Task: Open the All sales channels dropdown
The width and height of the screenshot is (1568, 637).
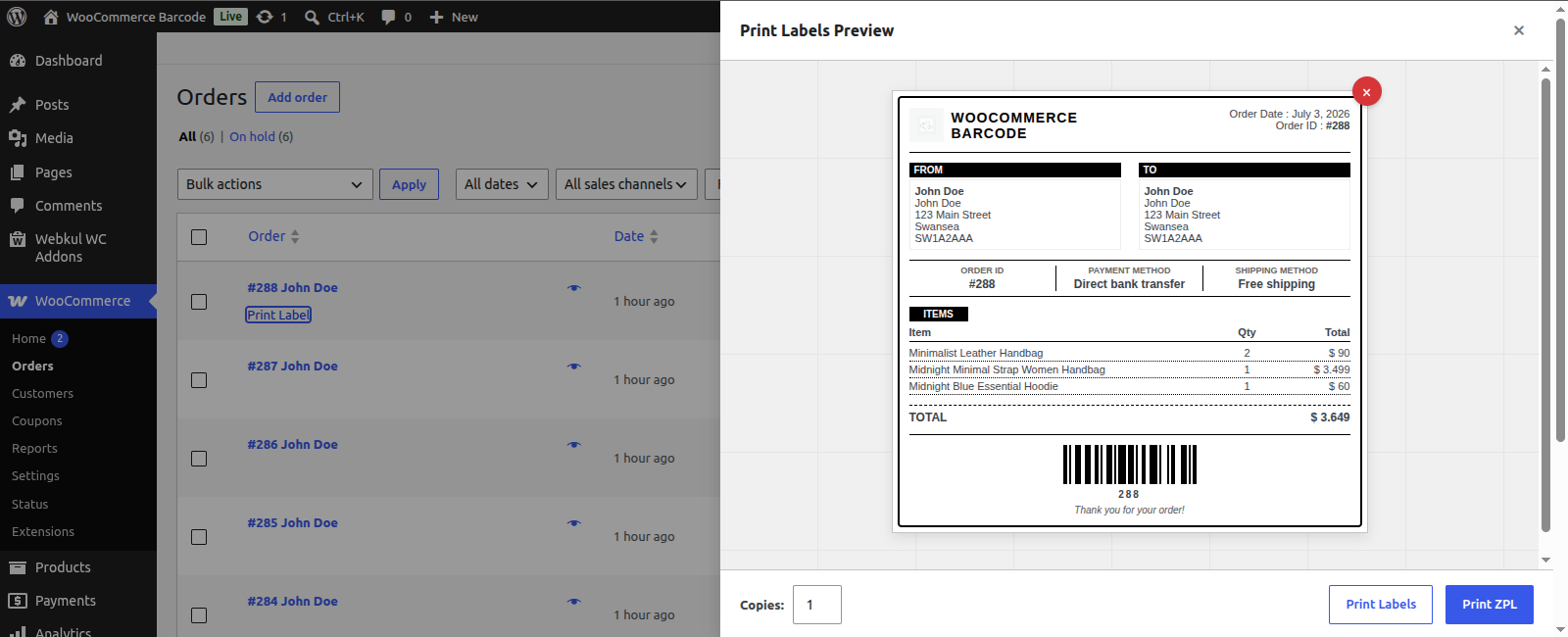Action: click(x=626, y=184)
